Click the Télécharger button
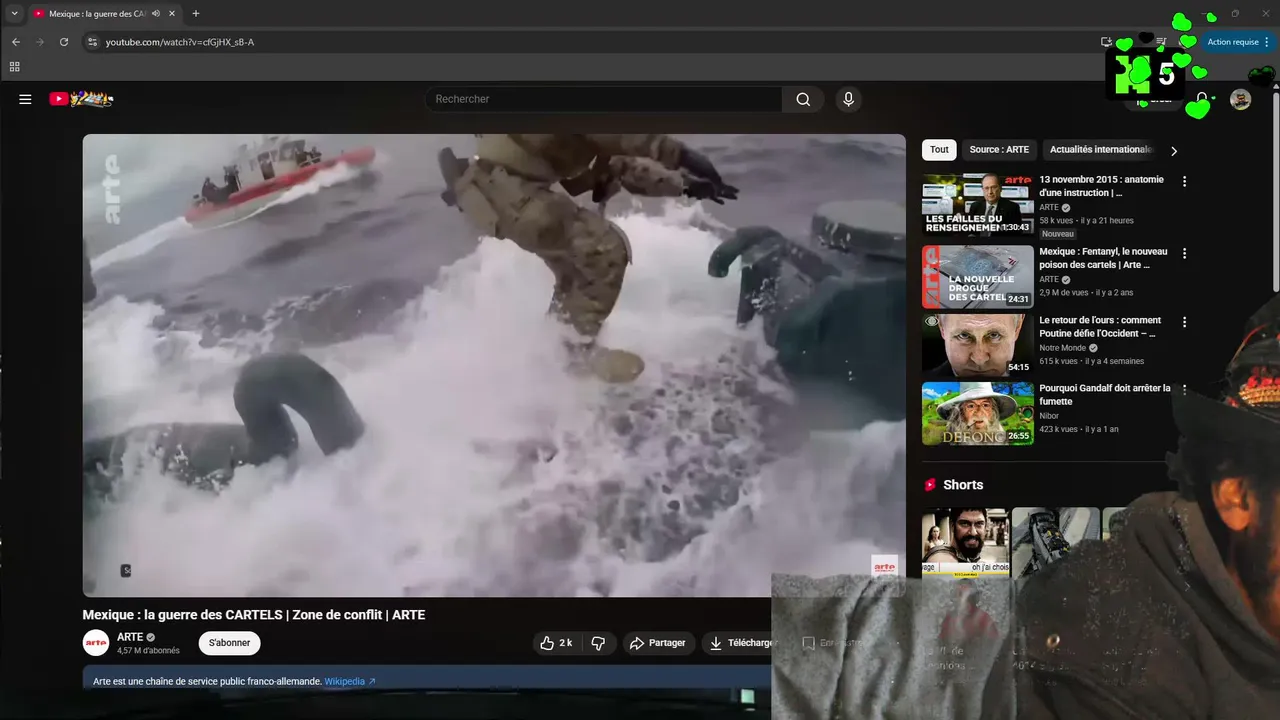Image resolution: width=1280 pixels, height=720 pixels. click(741, 643)
